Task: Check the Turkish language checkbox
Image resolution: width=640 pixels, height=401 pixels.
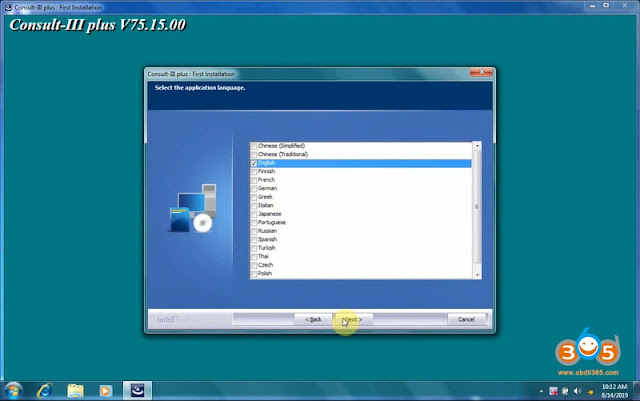Action: pos(254,248)
